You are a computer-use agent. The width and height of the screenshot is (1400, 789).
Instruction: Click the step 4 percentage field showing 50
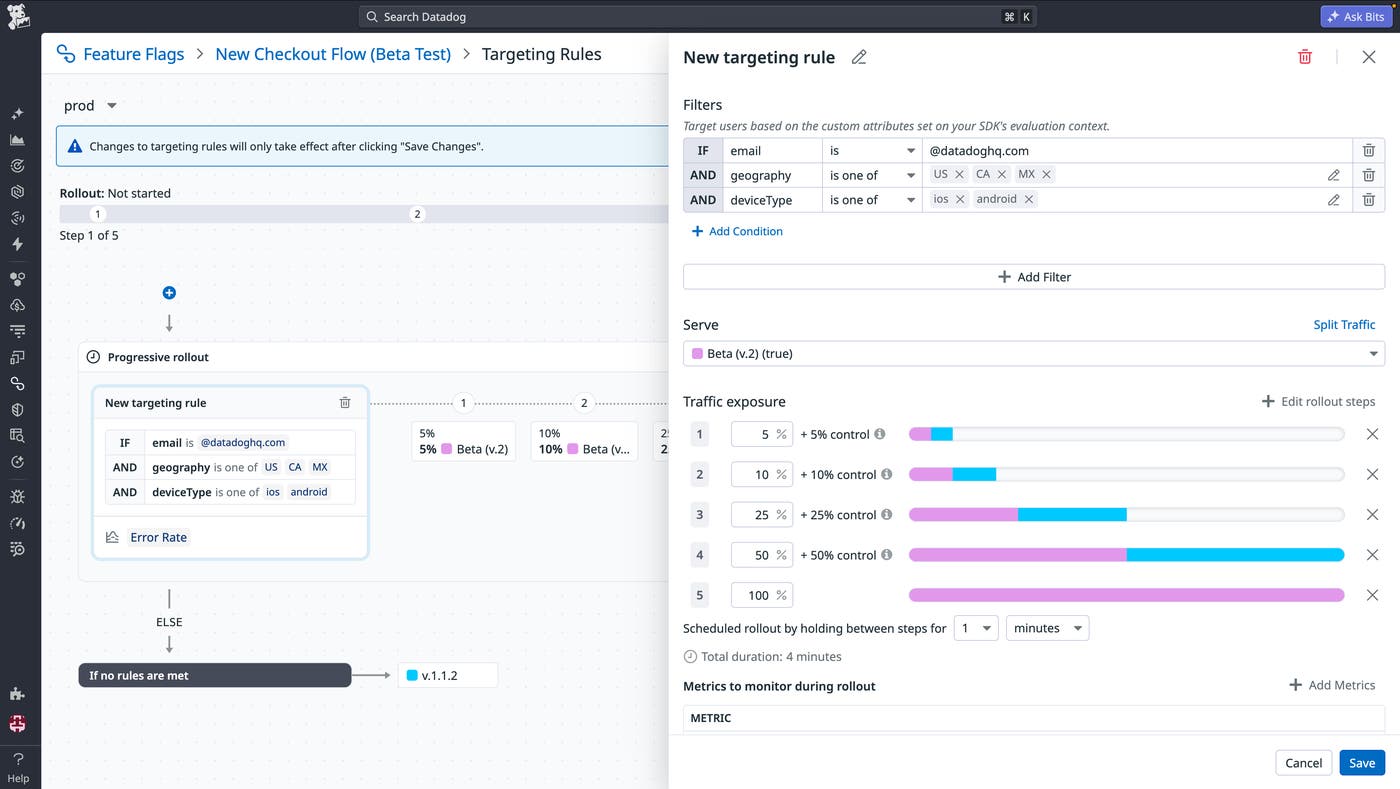761,554
